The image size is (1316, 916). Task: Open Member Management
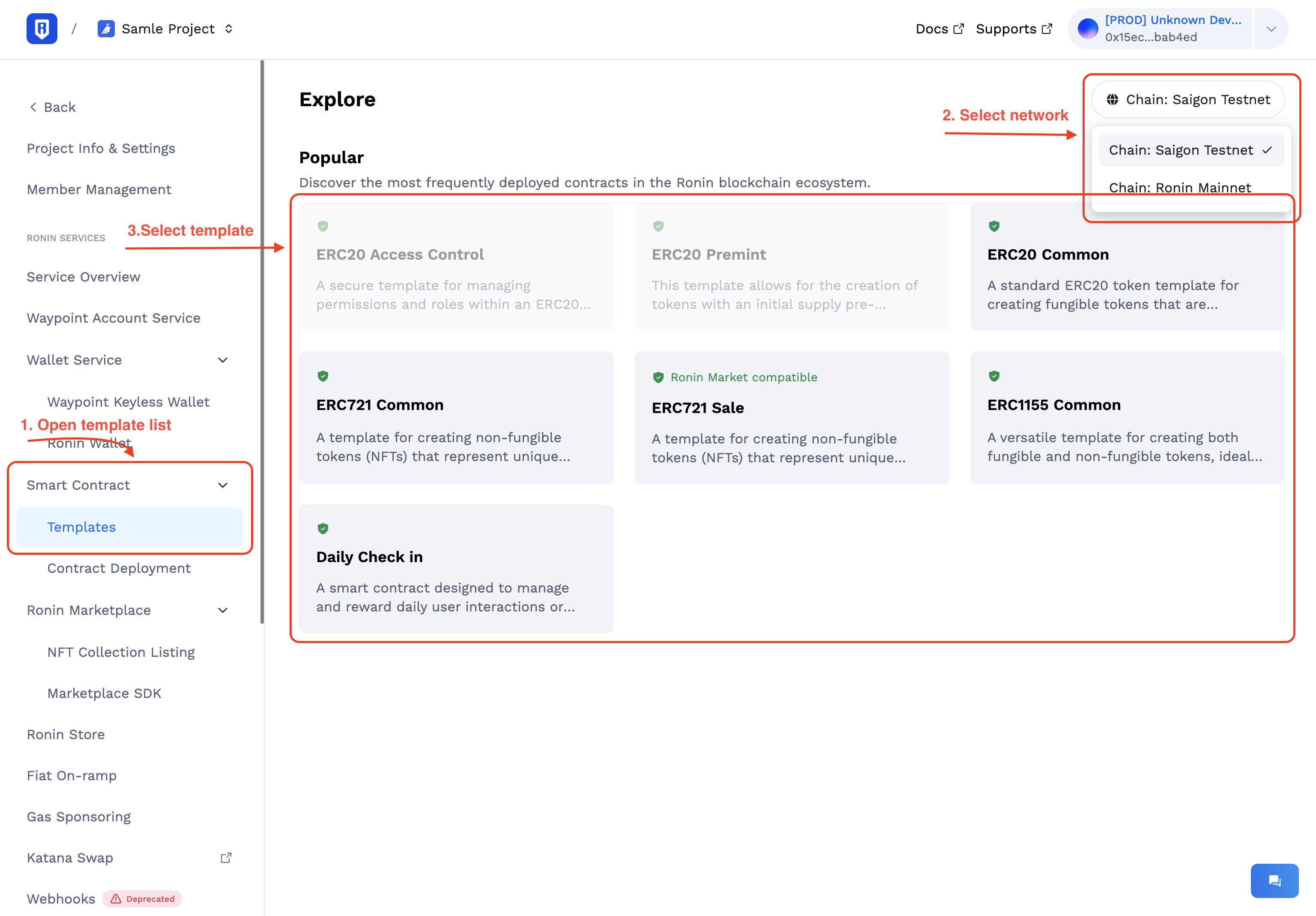coord(99,190)
